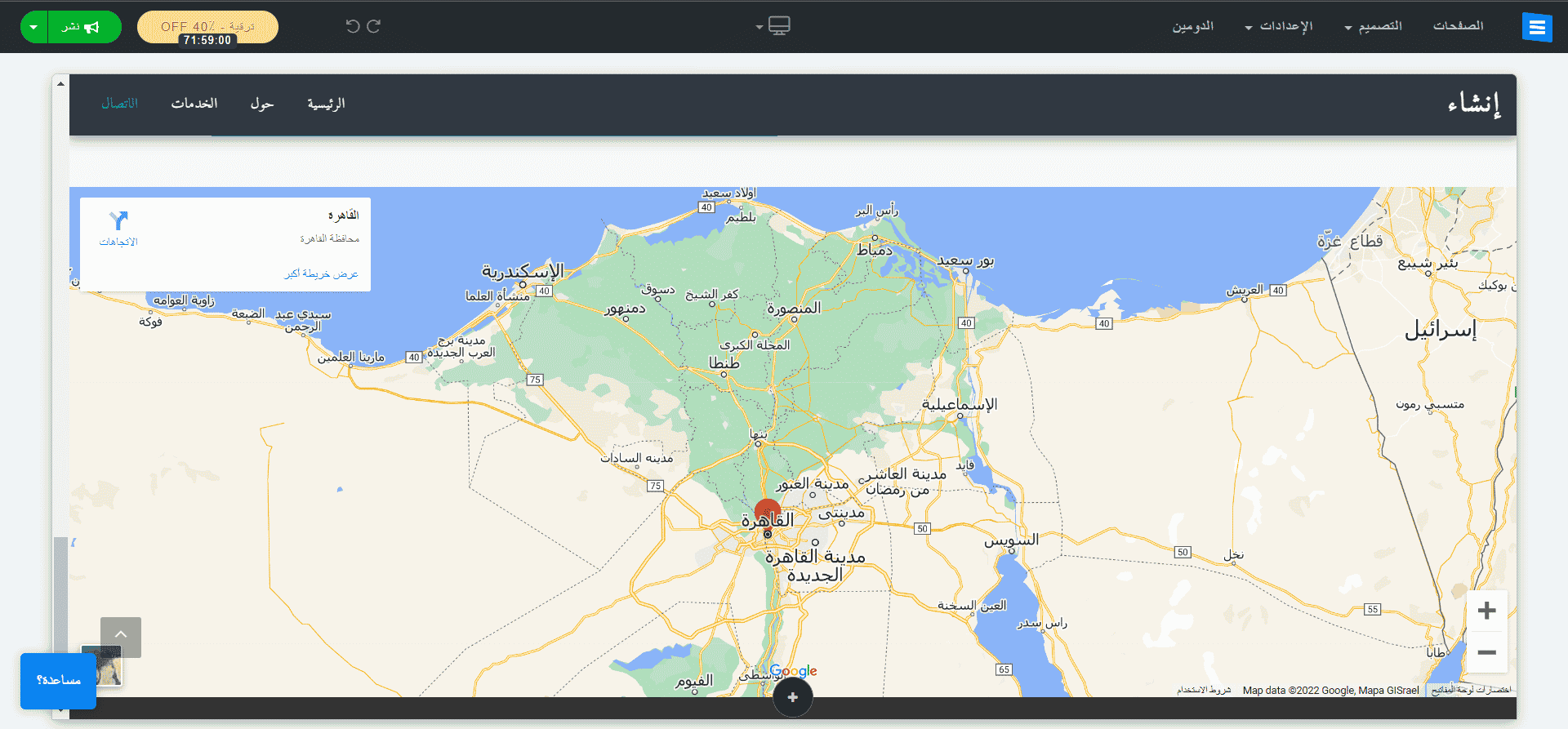Viewport: 1568px width, 729px height.
Task: Open the blue hamburger menu icon
Action: coord(1536,27)
